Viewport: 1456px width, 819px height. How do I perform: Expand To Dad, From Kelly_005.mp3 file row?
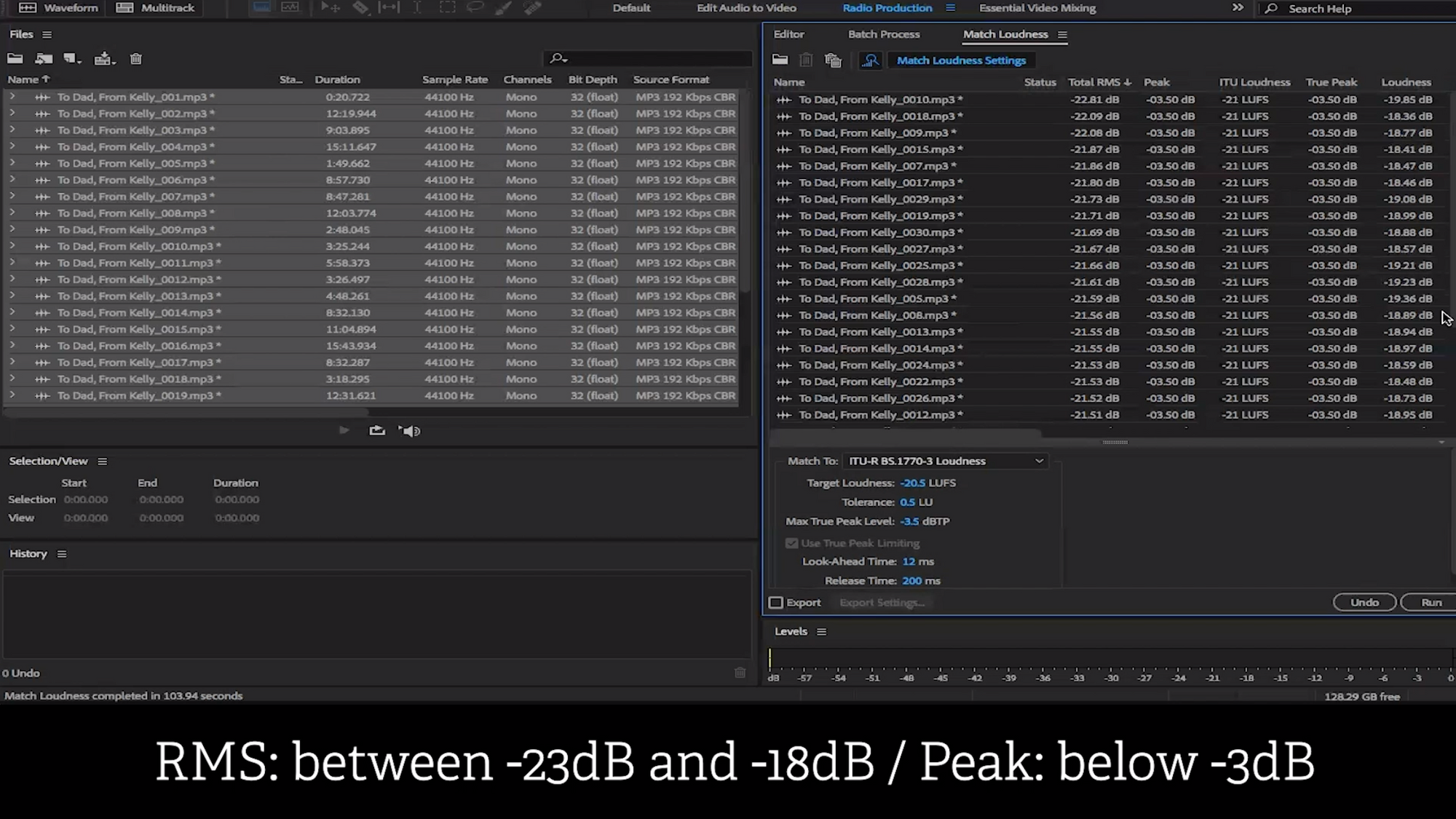click(12, 162)
